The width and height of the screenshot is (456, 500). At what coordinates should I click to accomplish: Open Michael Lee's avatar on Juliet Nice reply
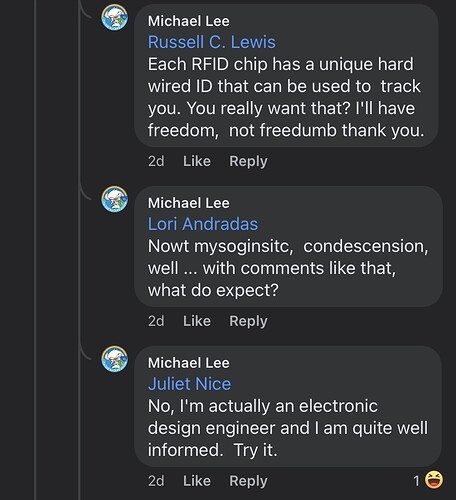[x=115, y=359]
